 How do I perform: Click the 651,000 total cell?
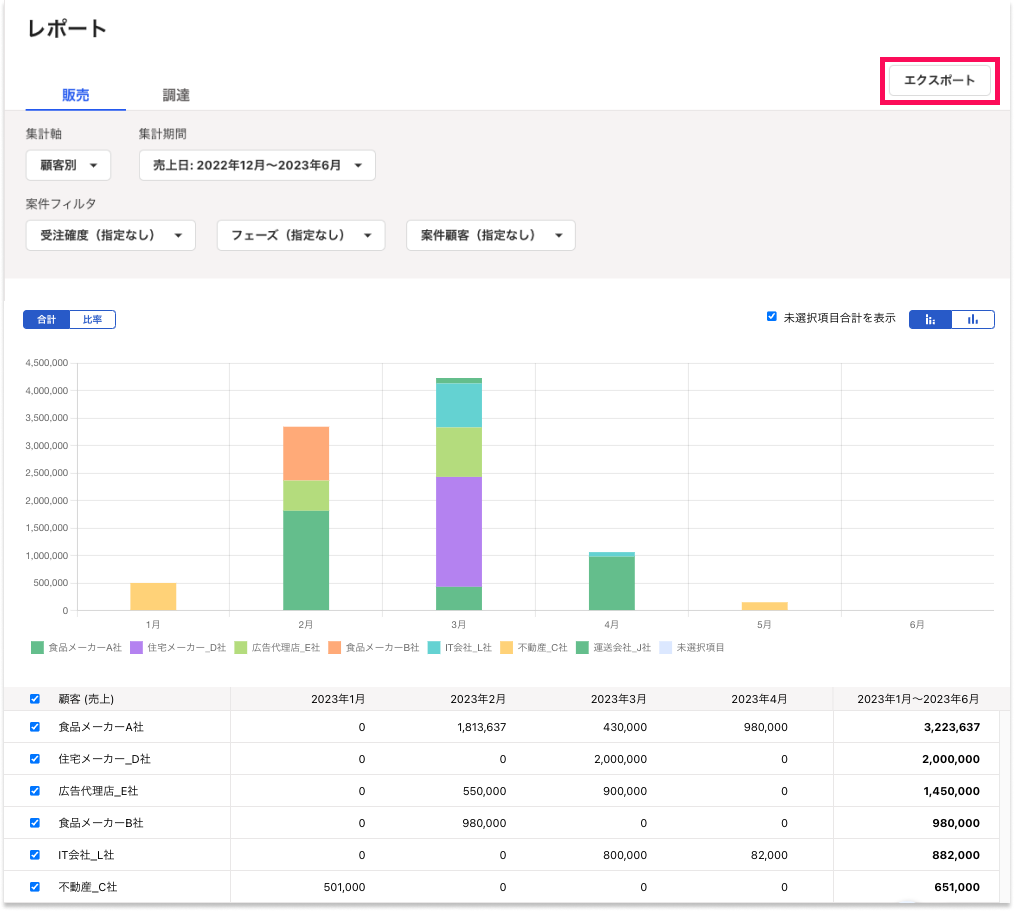957,887
